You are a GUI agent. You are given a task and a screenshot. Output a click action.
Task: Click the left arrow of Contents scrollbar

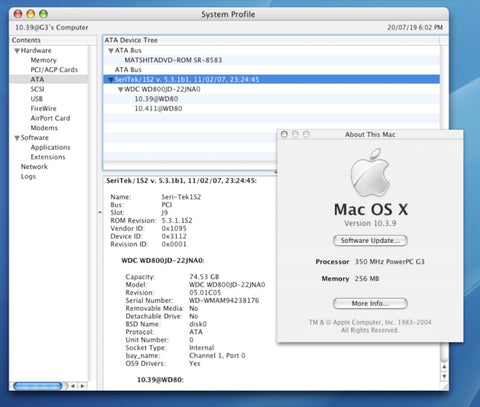coord(73,386)
